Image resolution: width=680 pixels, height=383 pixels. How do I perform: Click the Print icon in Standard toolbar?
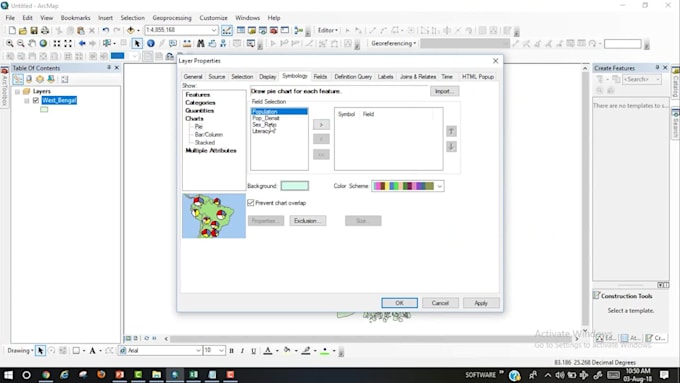pos(45,30)
